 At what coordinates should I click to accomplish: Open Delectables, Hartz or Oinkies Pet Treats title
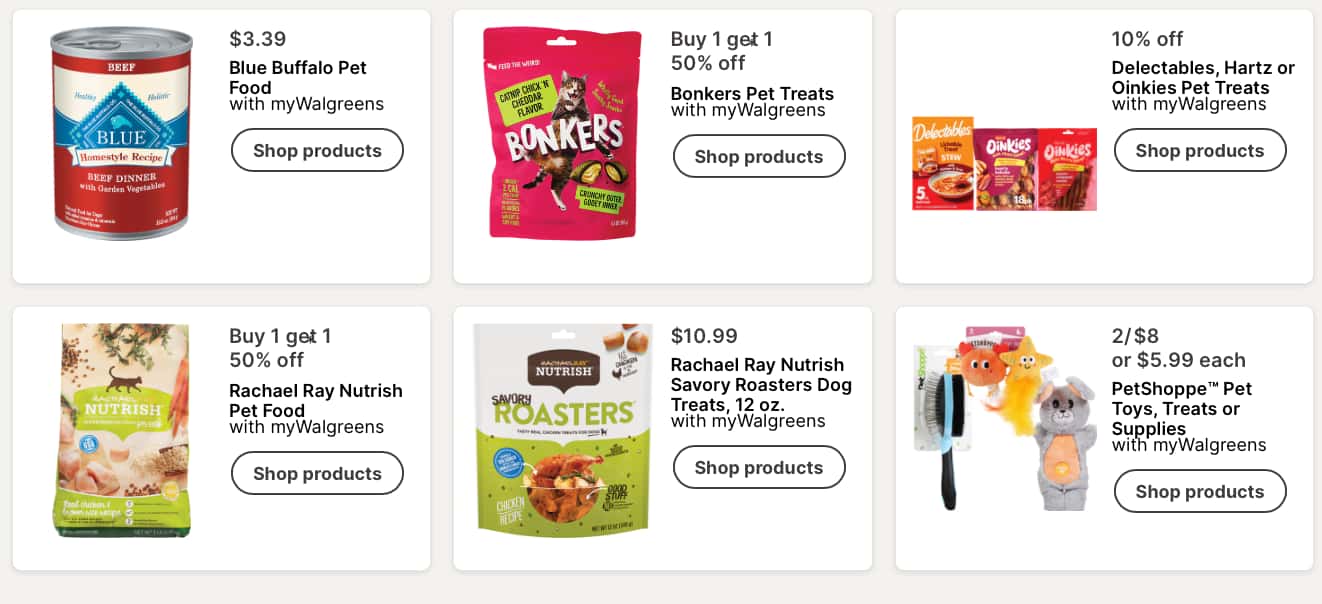1203,77
